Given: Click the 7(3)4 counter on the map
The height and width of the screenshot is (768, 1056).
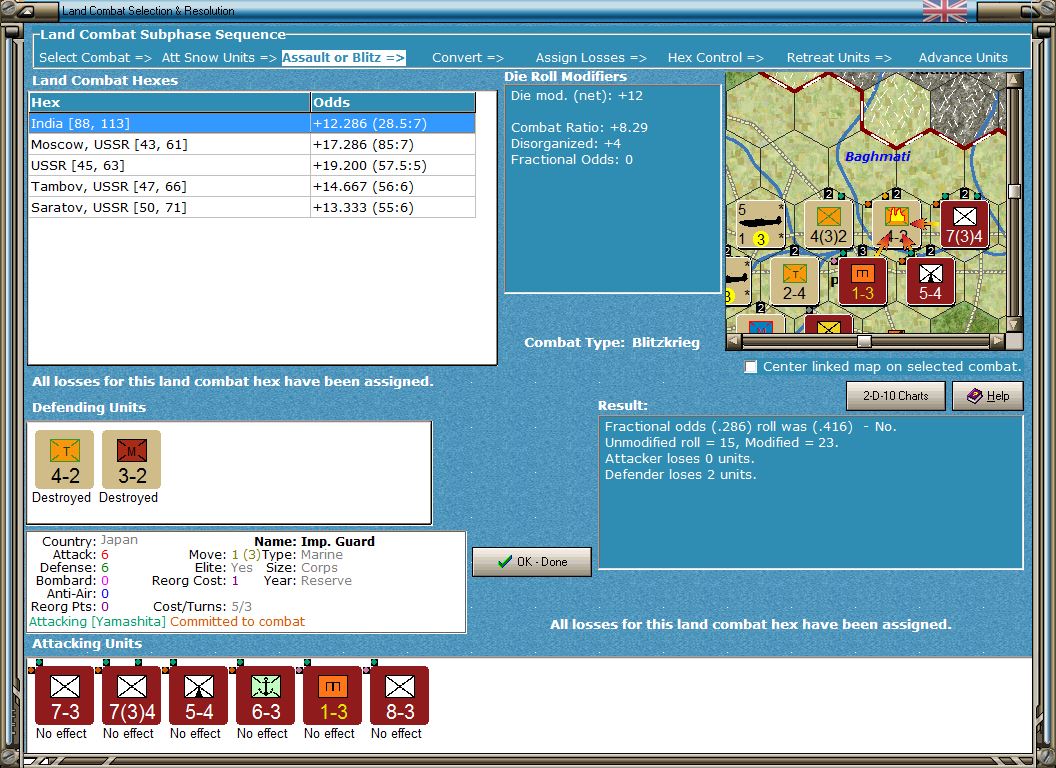Looking at the screenshot, I should [x=964, y=224].
